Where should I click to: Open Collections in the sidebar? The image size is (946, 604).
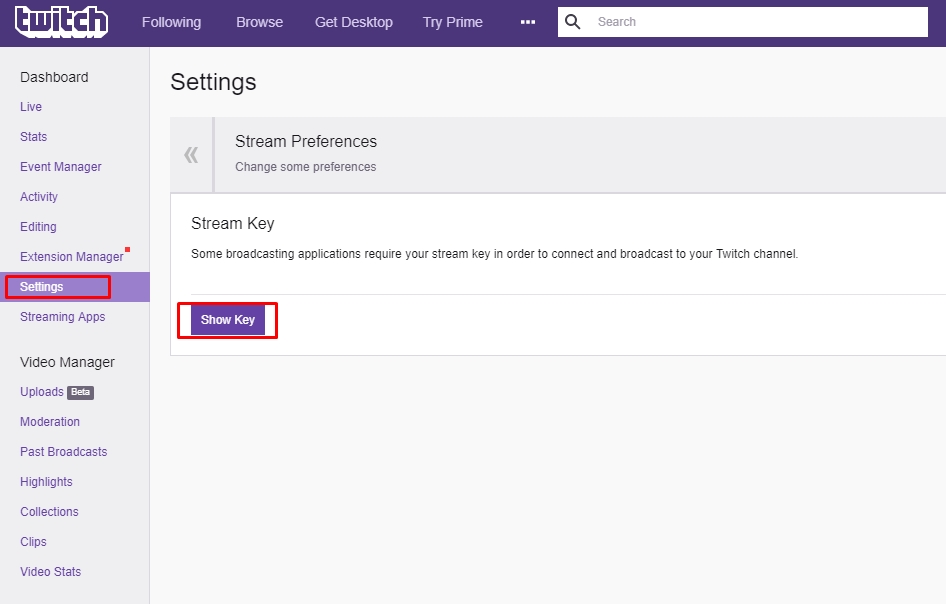coord(49,512)
